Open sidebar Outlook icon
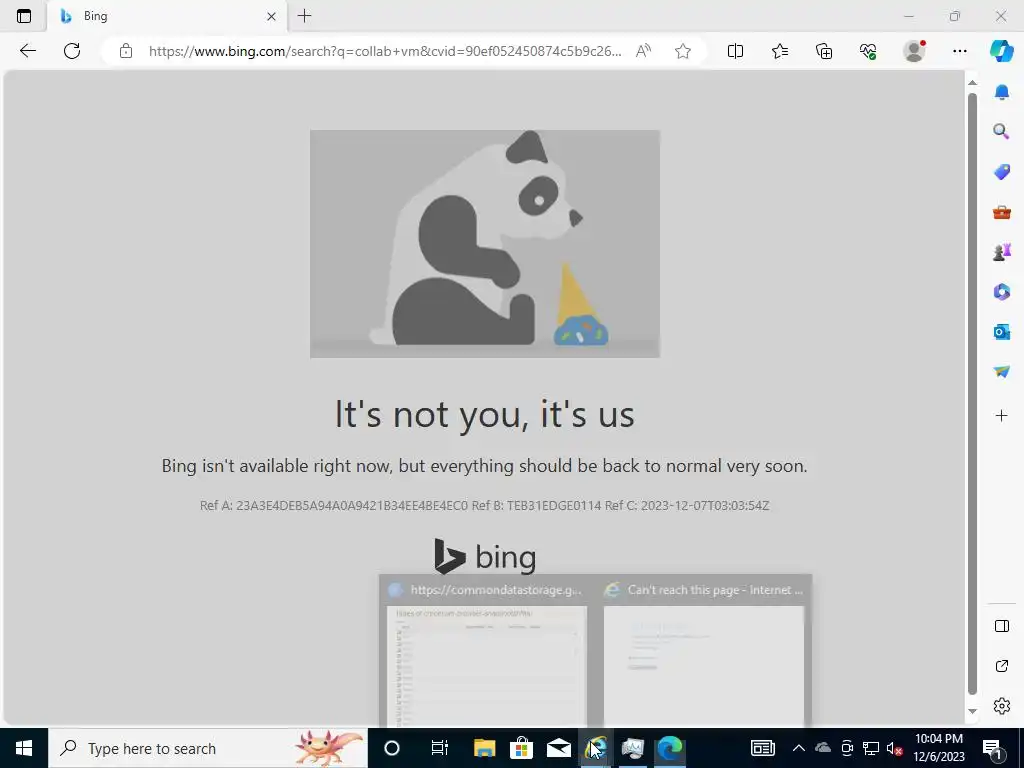 pos(1002,332)
